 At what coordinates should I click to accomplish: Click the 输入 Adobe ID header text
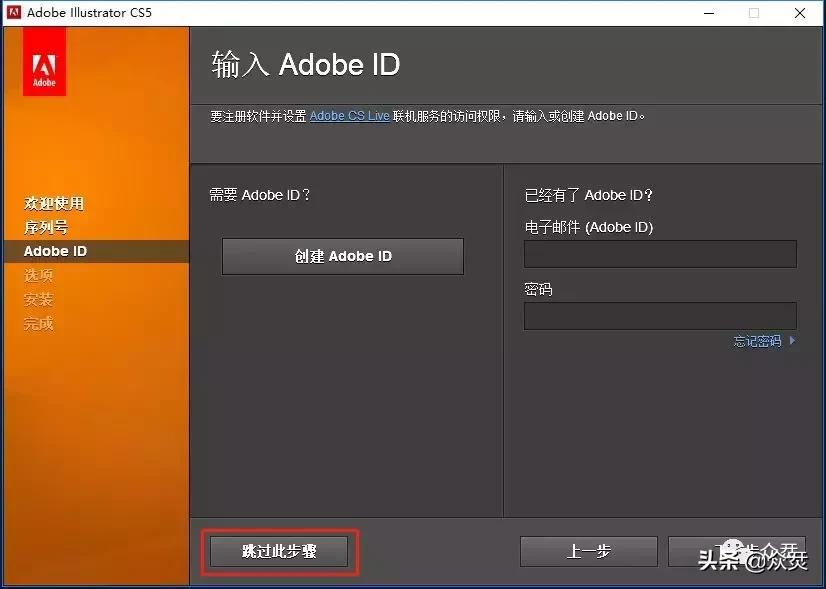pos(303,65)
